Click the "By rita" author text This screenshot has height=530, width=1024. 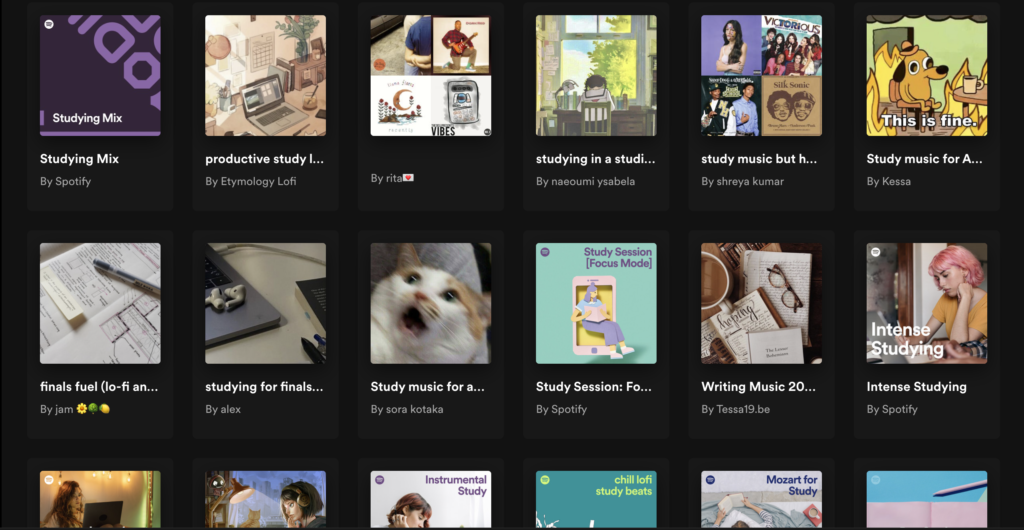point(392,178)
